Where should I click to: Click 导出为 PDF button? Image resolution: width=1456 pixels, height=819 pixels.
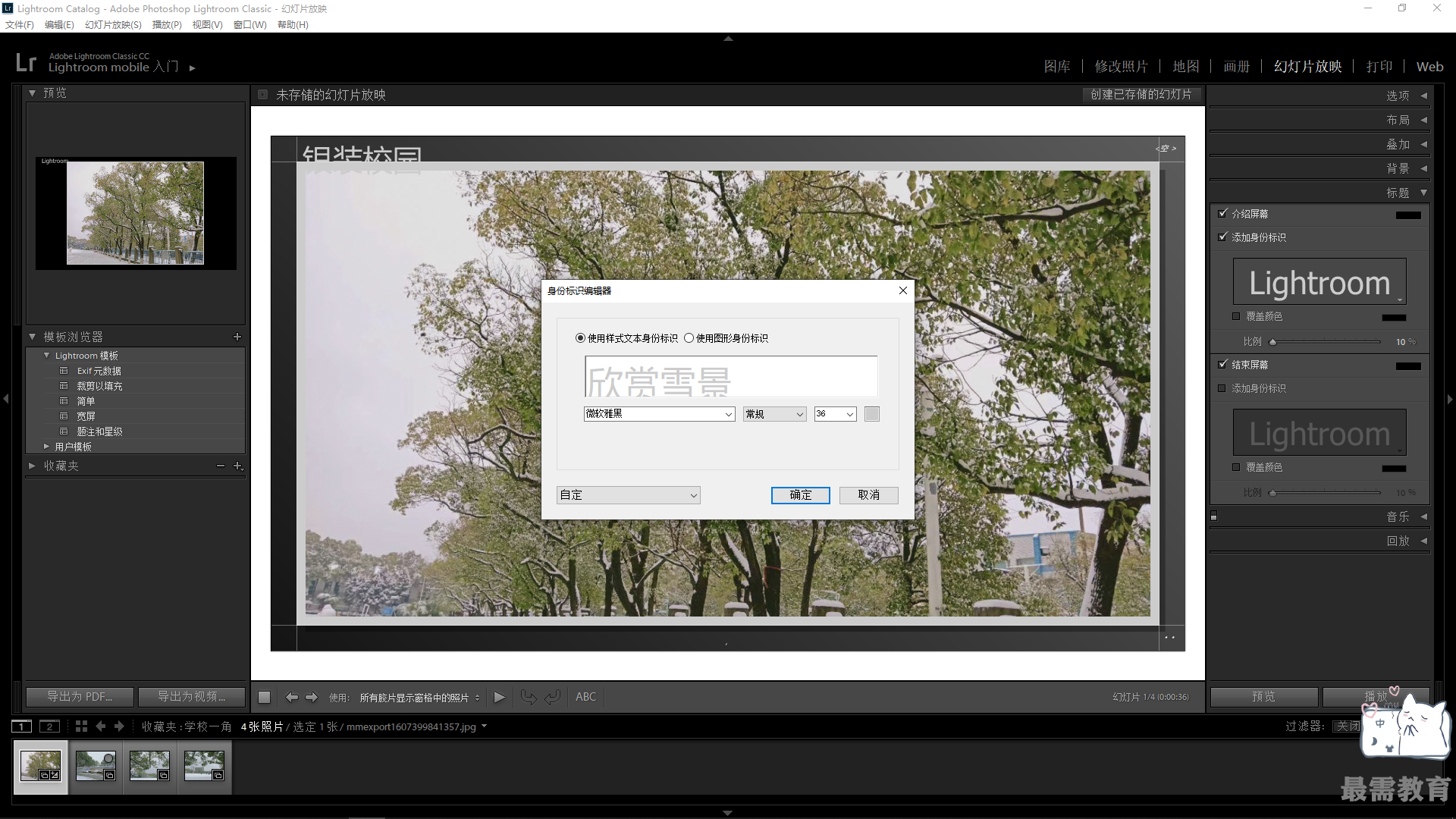click(80, 697)
